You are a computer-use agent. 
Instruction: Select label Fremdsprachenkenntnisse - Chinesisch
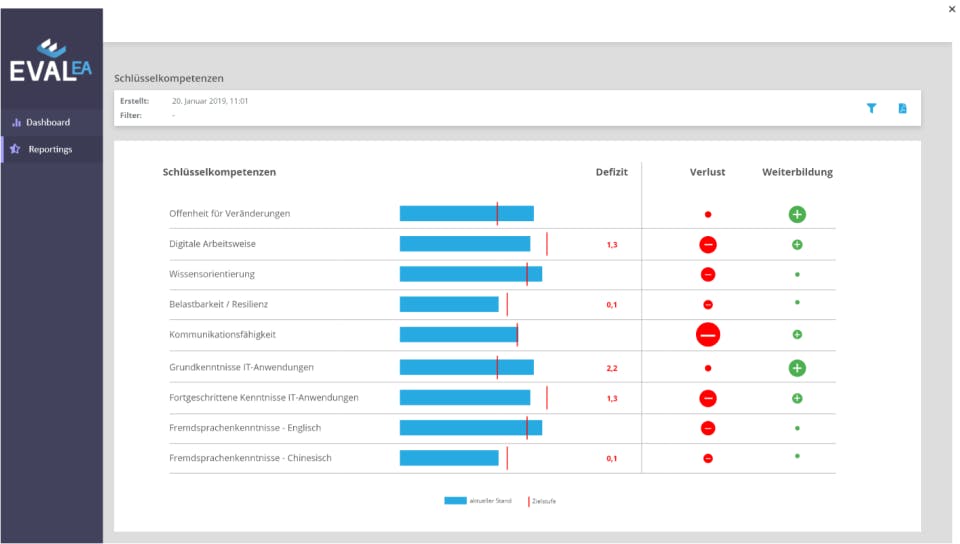pyautogui.click(x=250, y=458)
